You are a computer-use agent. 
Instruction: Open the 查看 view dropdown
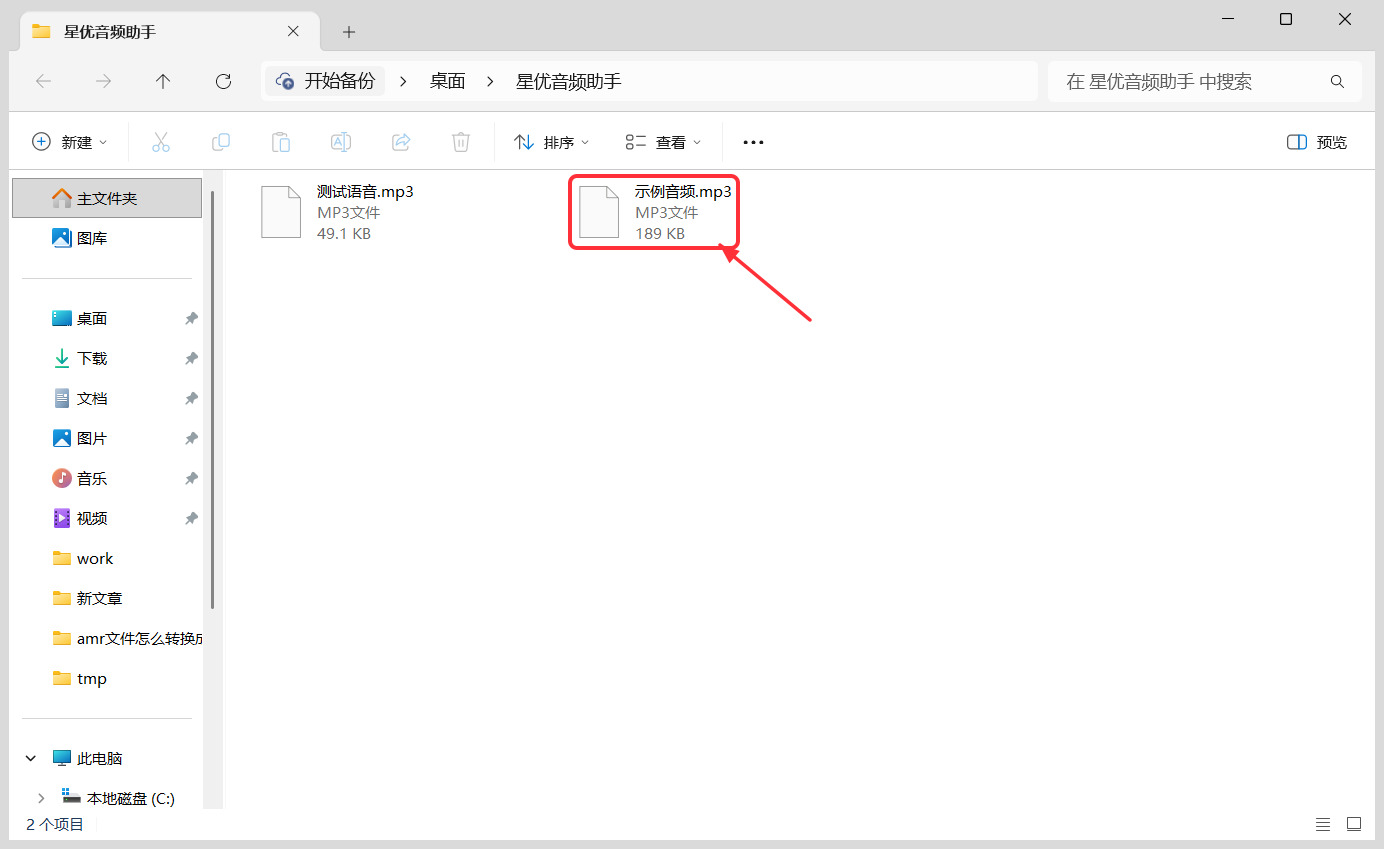663,142
